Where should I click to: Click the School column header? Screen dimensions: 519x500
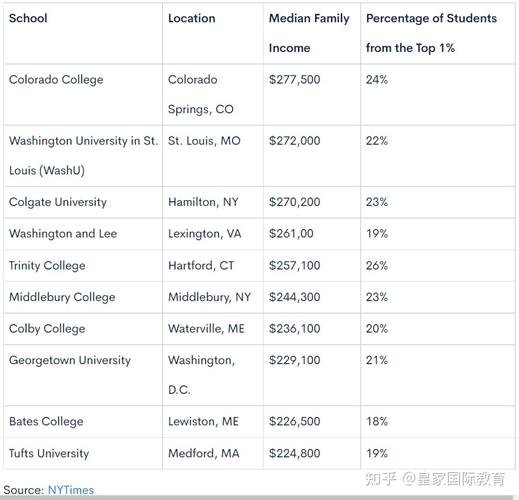click(x=28, y=18)
